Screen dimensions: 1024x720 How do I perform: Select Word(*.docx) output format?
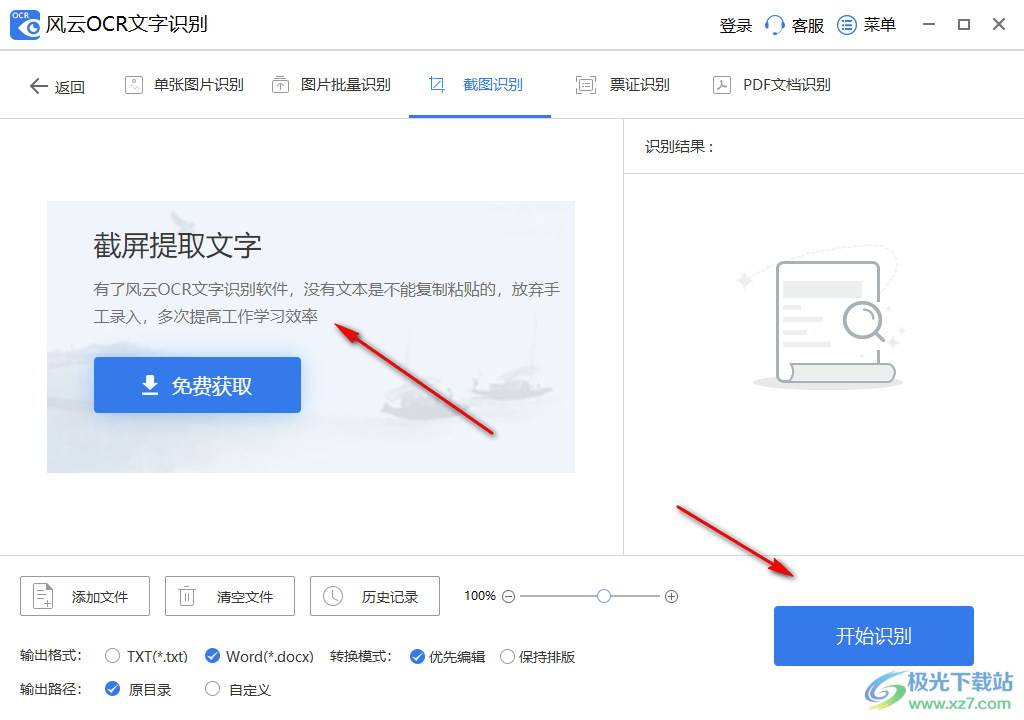pyautogui.click(x=259, y=656)
